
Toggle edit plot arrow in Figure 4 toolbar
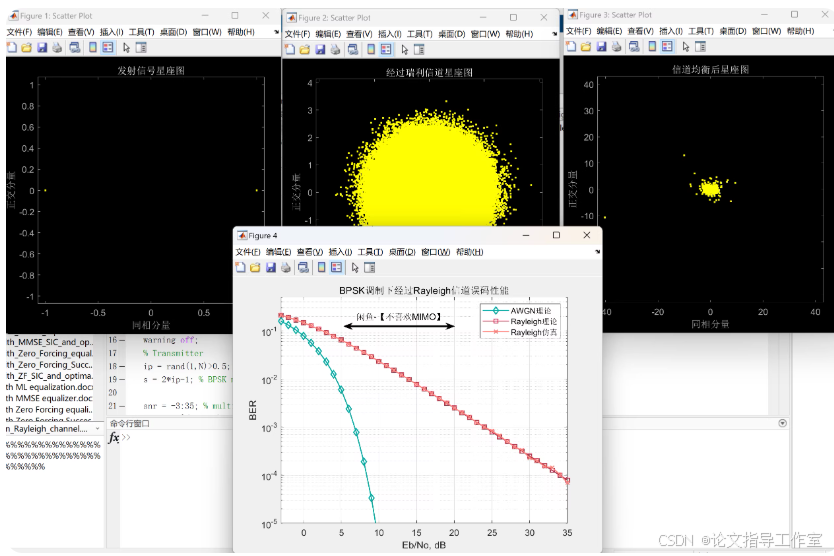click(355, 268)
